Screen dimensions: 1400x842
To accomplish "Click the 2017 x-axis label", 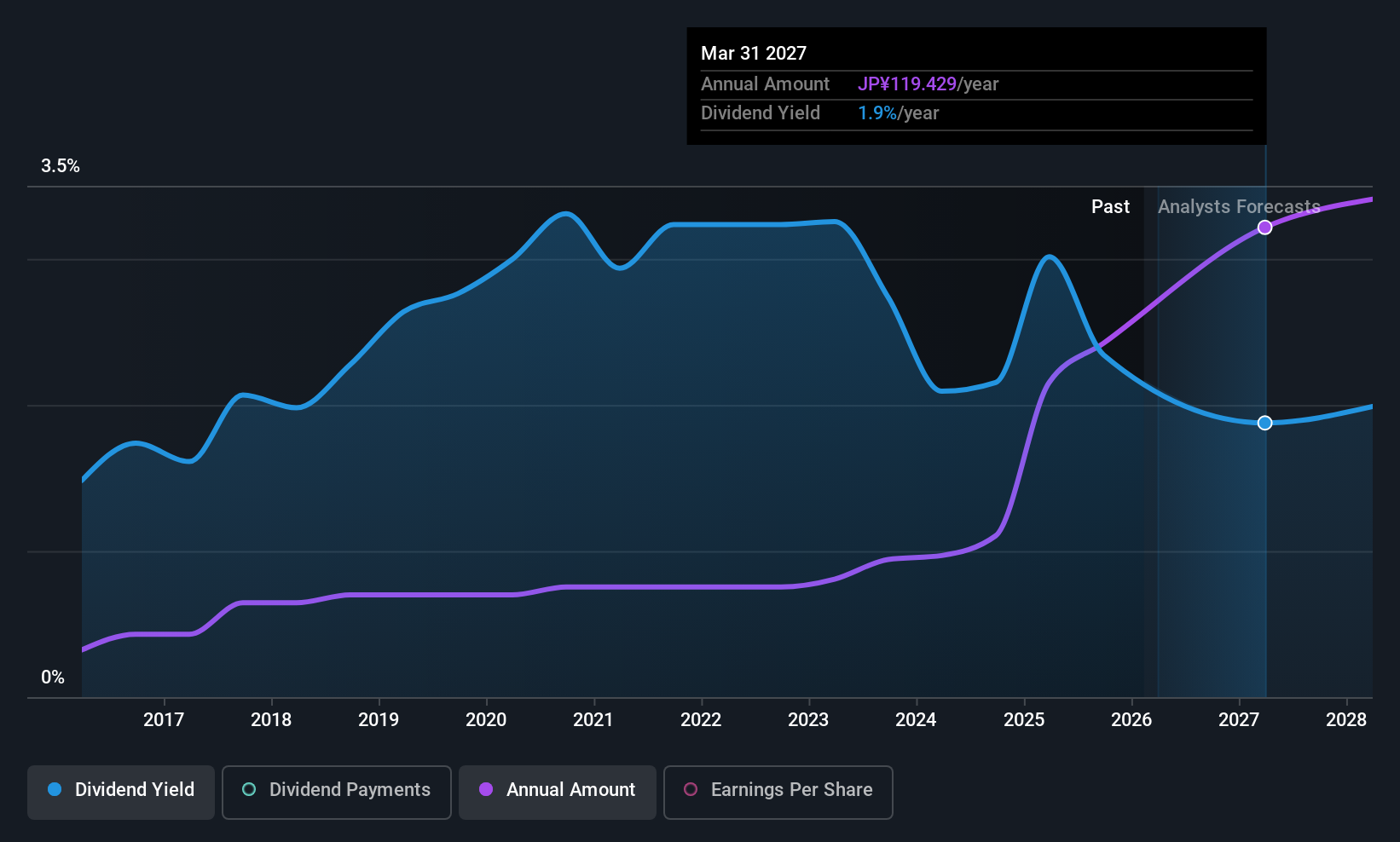I will pyautogui.click(x=164, y=720).
